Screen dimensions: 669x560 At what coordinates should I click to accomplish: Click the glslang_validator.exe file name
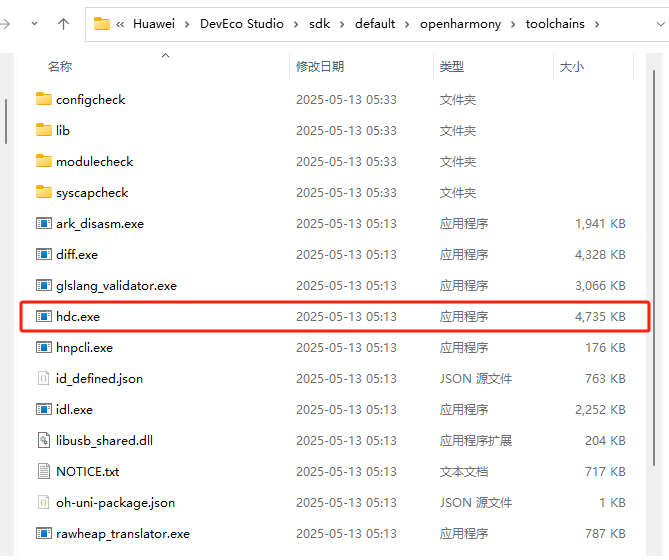(x=116, y=286)
